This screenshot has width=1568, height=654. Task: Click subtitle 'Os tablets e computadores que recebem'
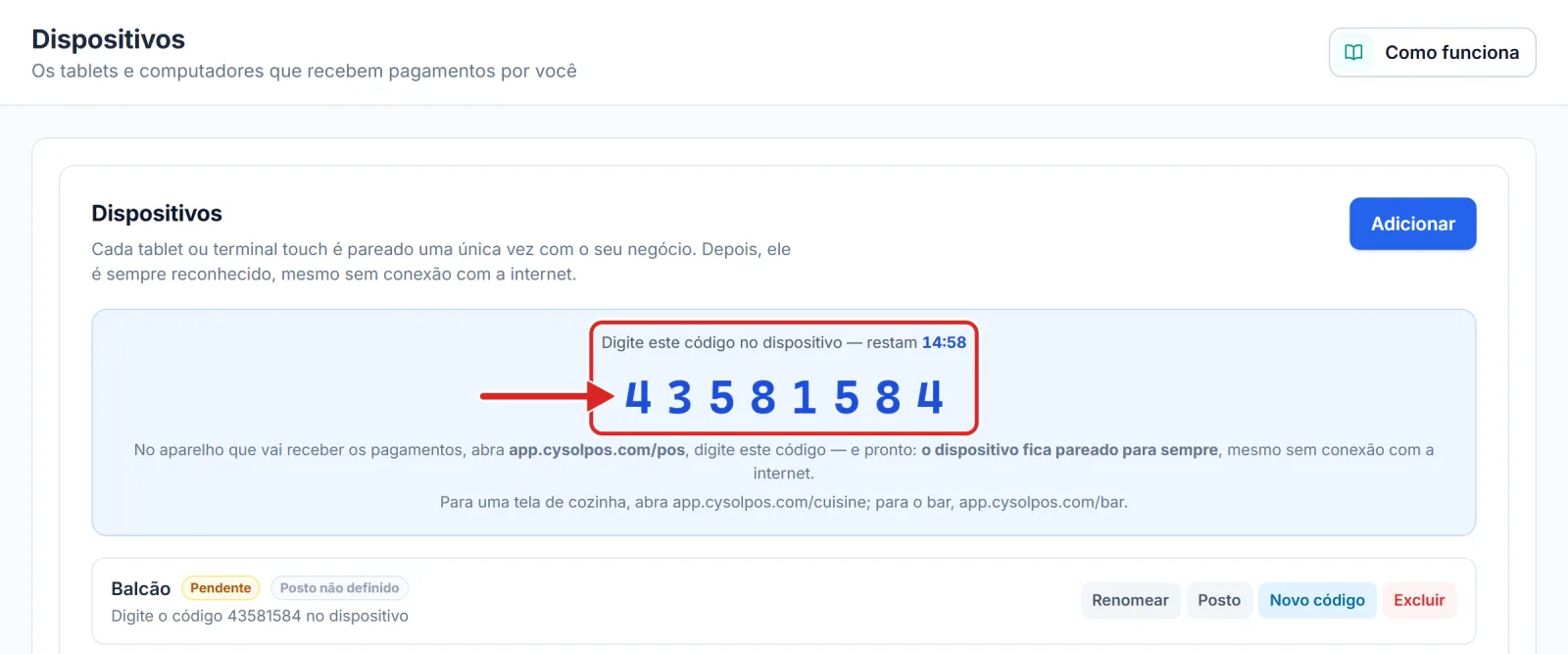point(208,71)
